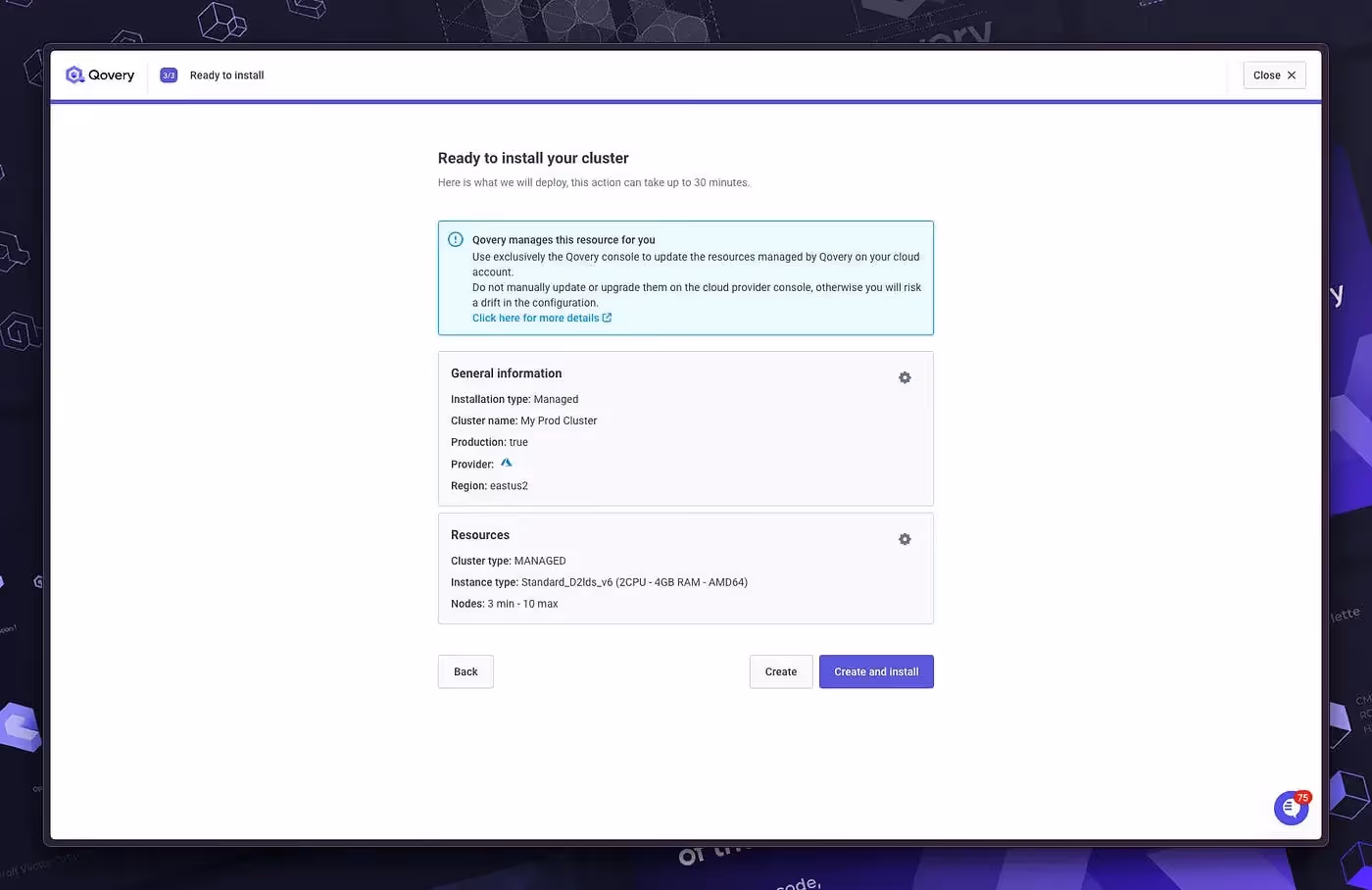Click the purple progress bar under the header
Screen dimensions: 1372x890
point(686,101)
